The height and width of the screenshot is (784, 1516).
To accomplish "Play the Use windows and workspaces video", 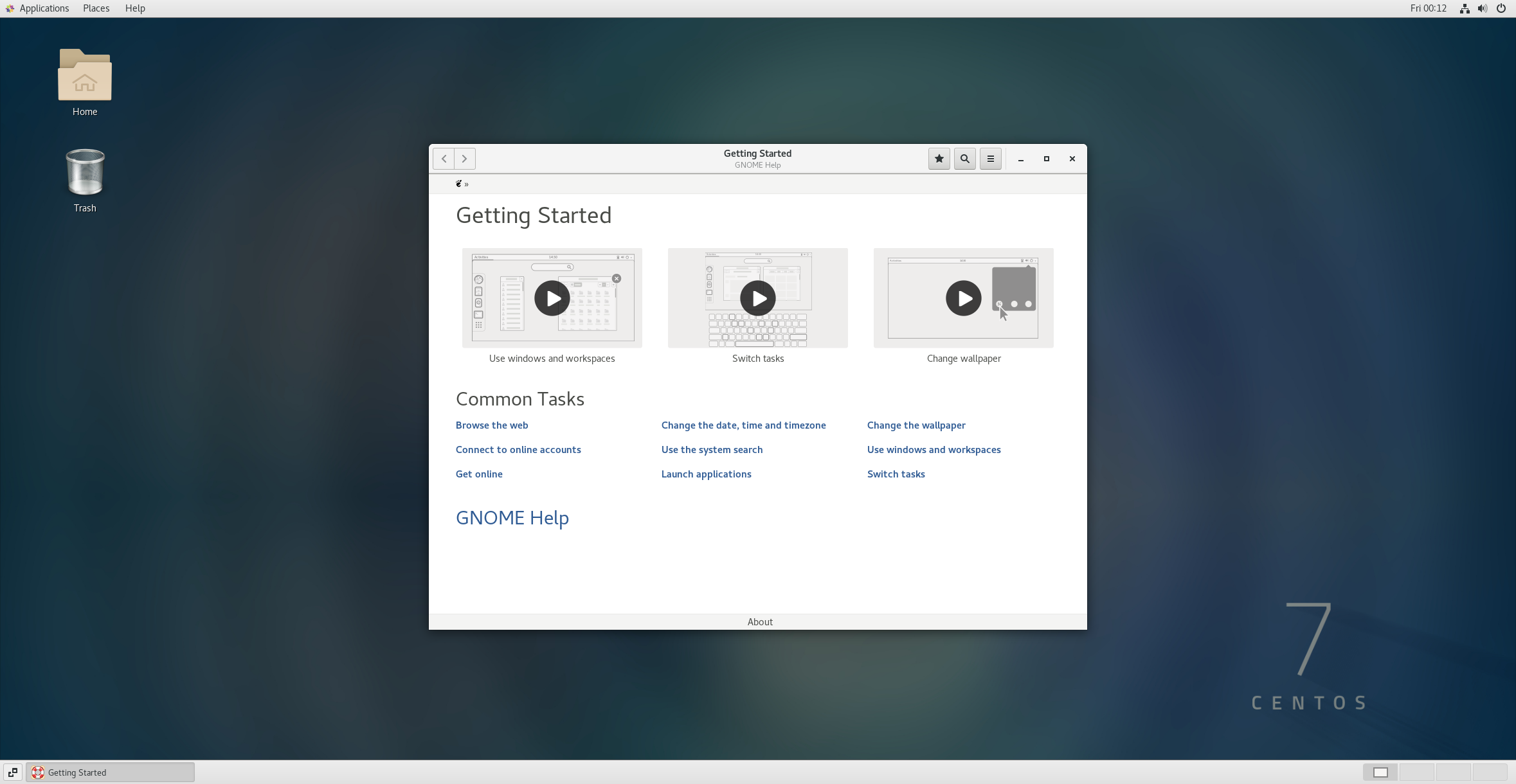I will click(x=552, y=298).
